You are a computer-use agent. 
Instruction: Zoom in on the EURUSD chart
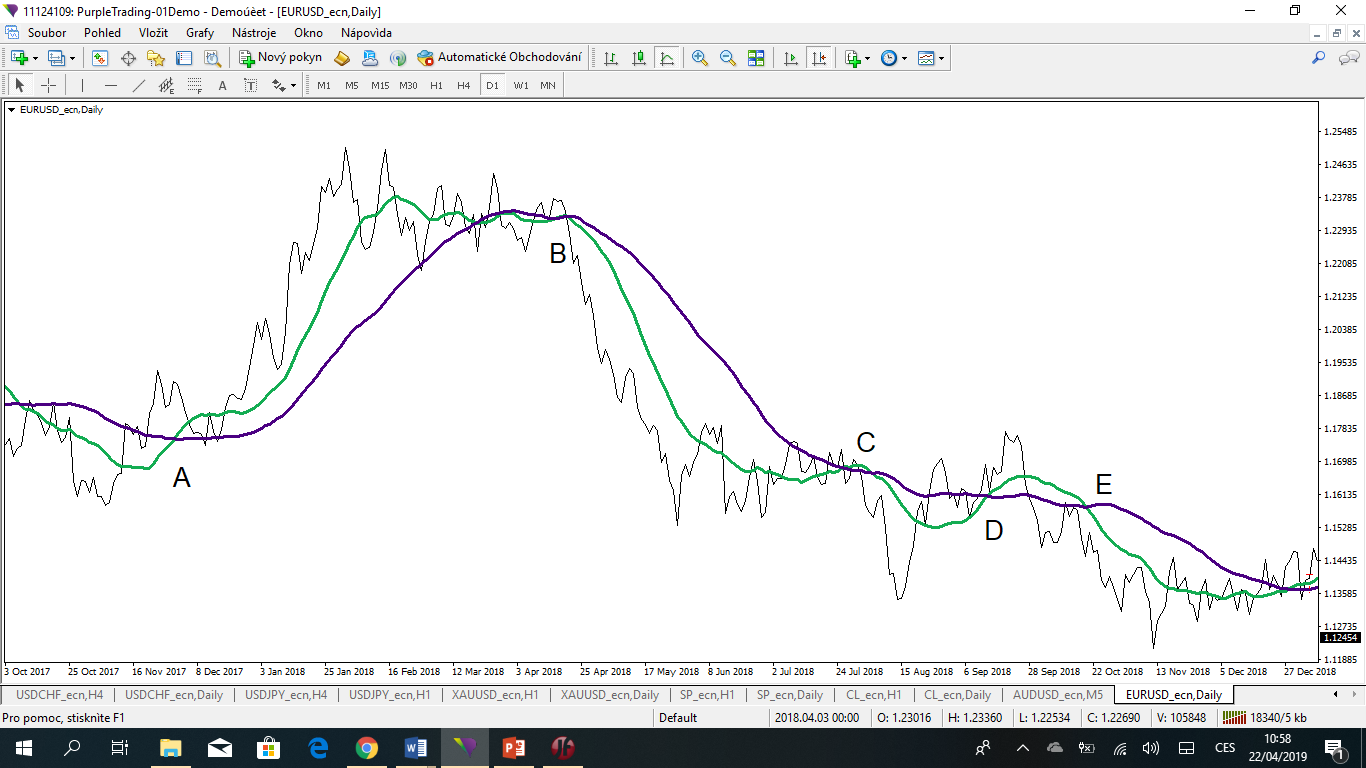(x=700, y=57)
